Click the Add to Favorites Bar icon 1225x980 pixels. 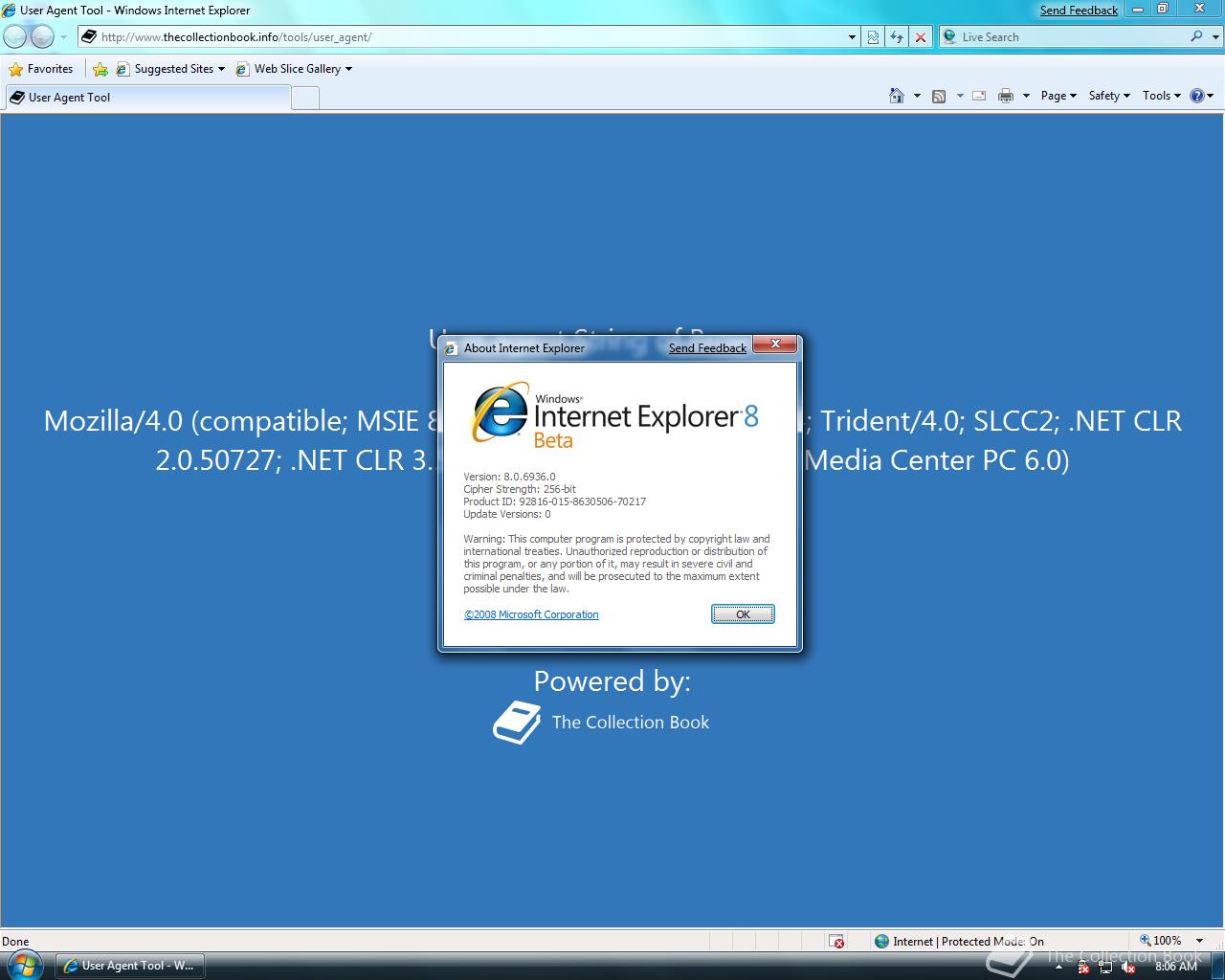pos(100,69)
